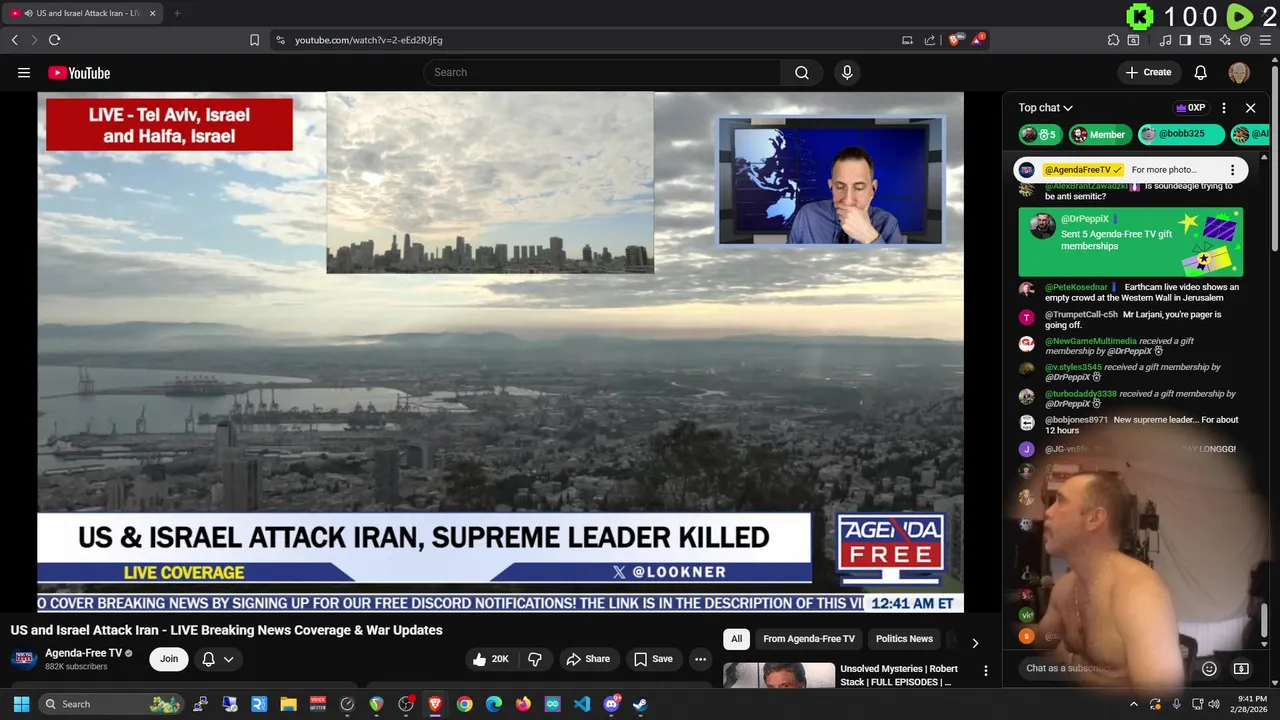This screenshot has height=720, width=1280.
Task: Open the Brave Wallet icon
Action: pos(1205,40)
